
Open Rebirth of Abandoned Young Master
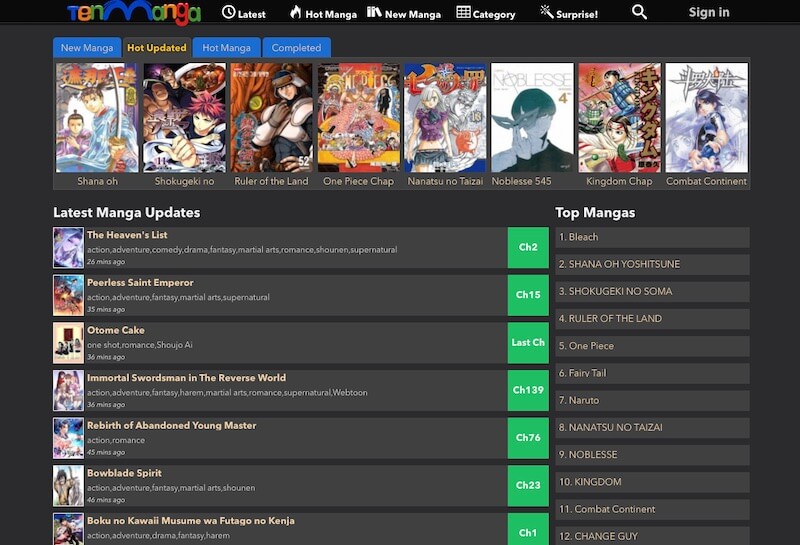[171, 425]
